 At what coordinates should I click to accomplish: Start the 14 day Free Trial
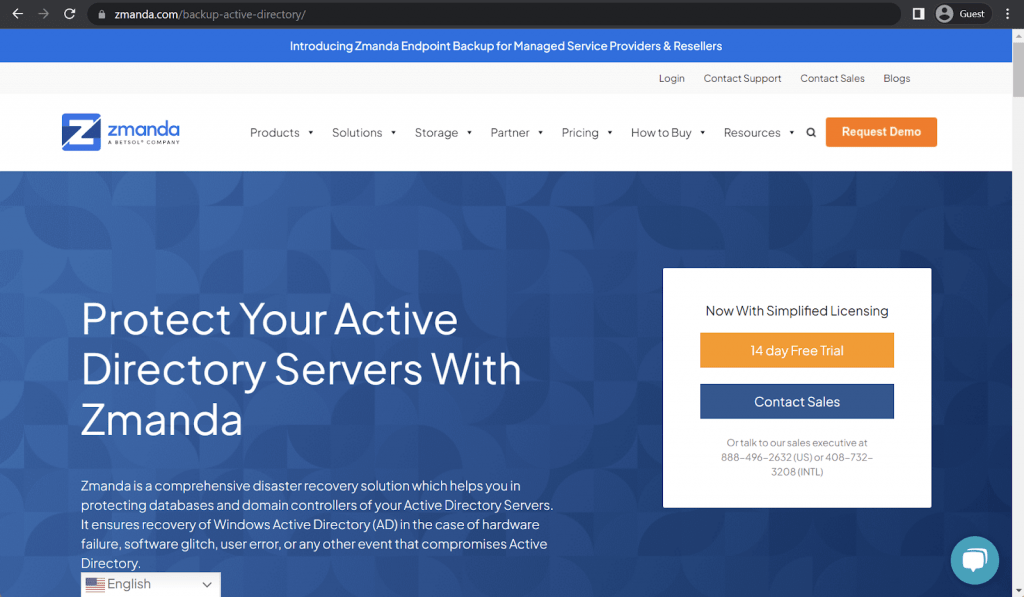pos(797,350)
